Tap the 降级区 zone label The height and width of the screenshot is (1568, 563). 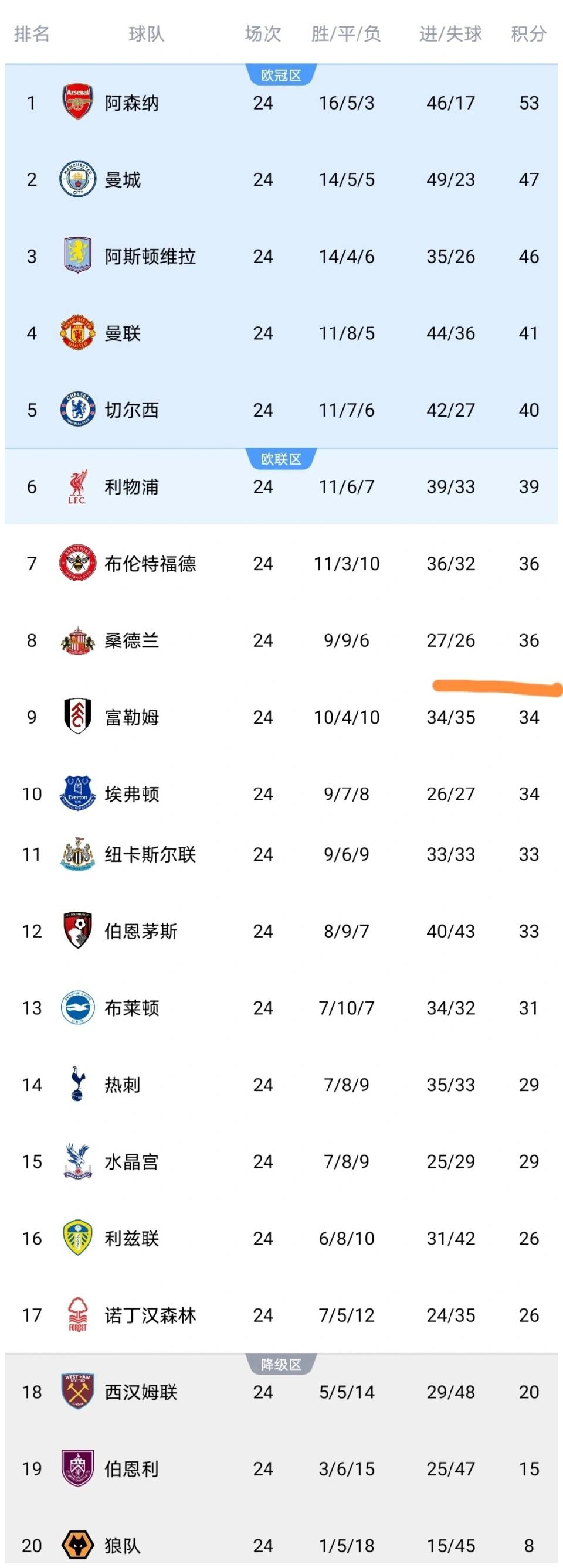point(281,1365)
